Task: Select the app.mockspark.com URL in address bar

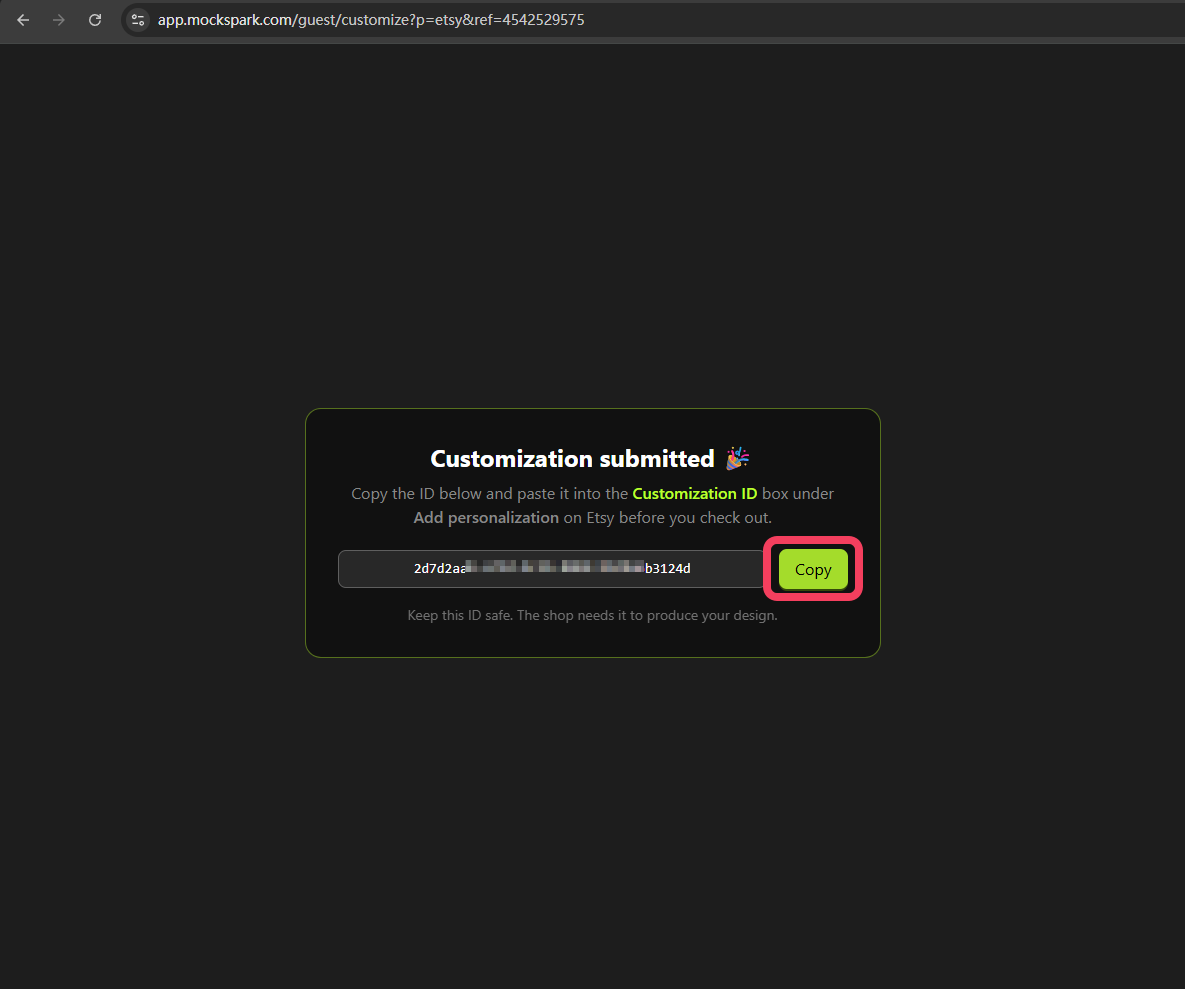Action: tap(370, 20)
